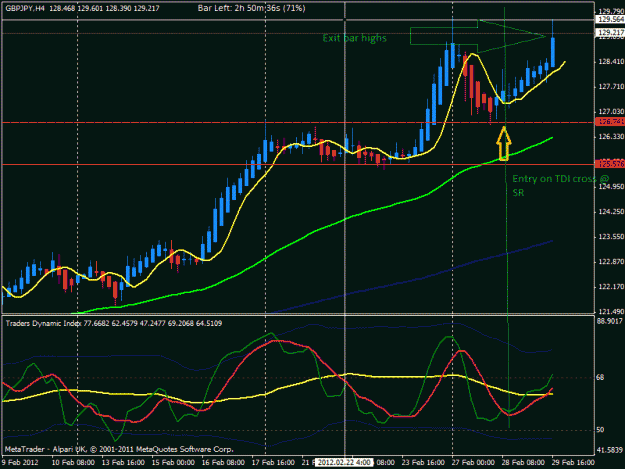Screen dimensions: 625x469
Task: Click the 121.490 price axis value
Action: click(611, 312)
